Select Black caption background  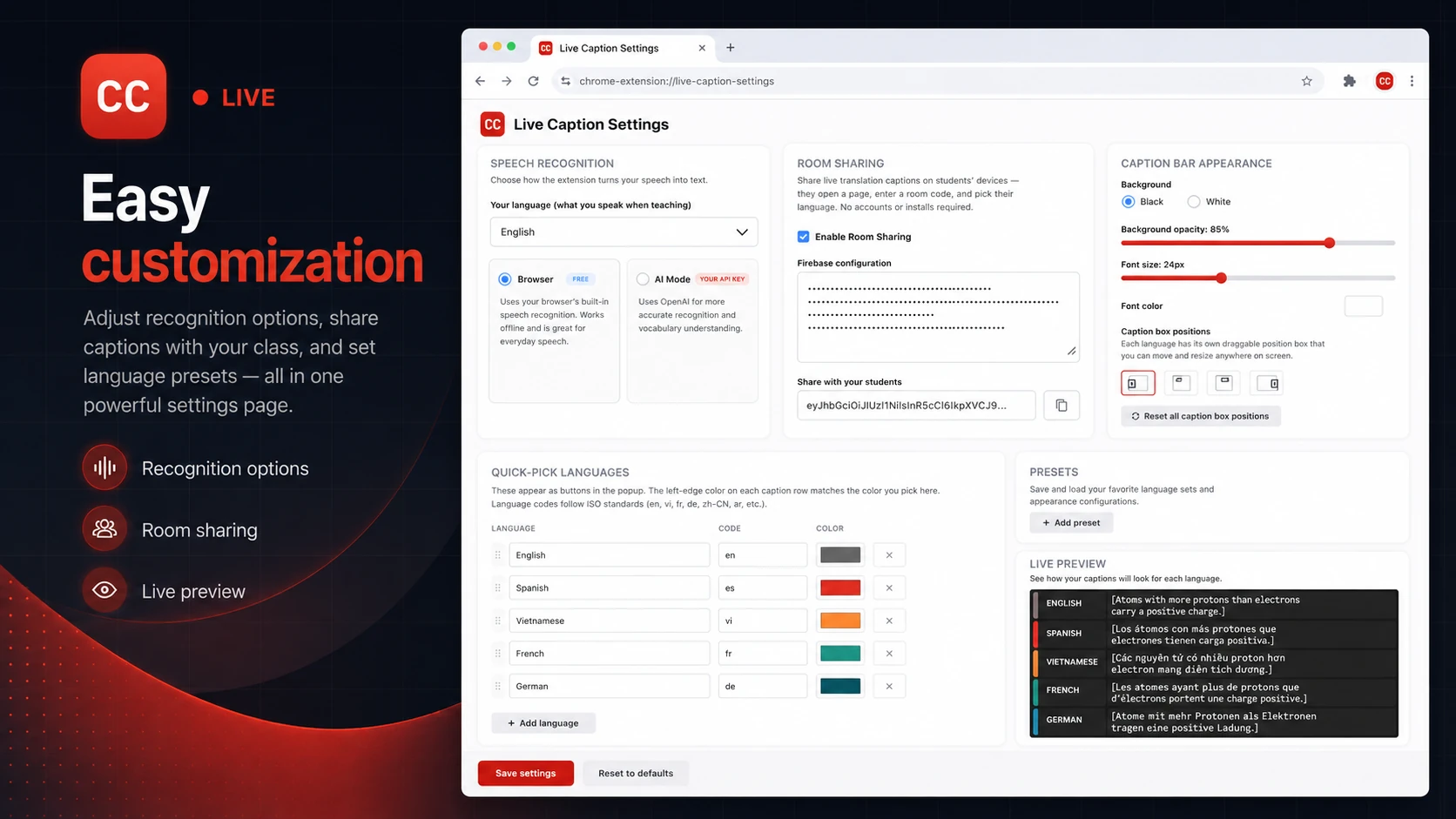[x=1128, y=202]
